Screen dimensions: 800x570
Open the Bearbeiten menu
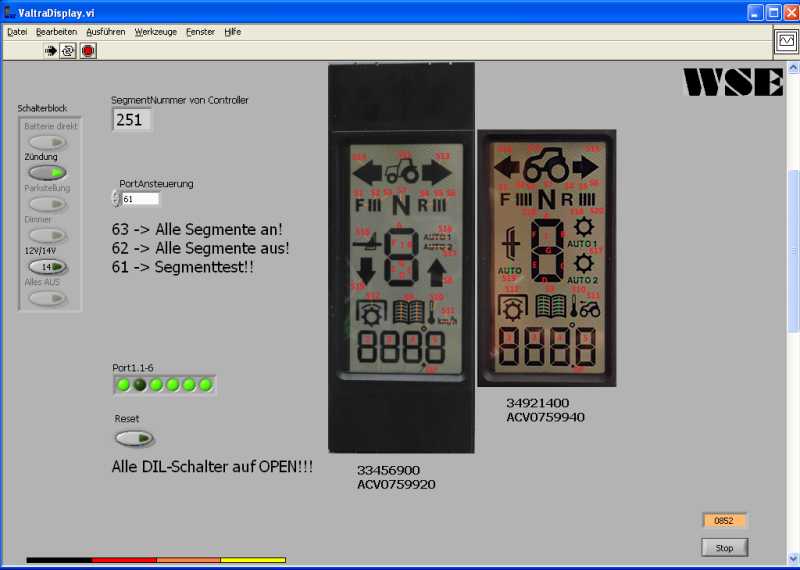pos(56,32)
